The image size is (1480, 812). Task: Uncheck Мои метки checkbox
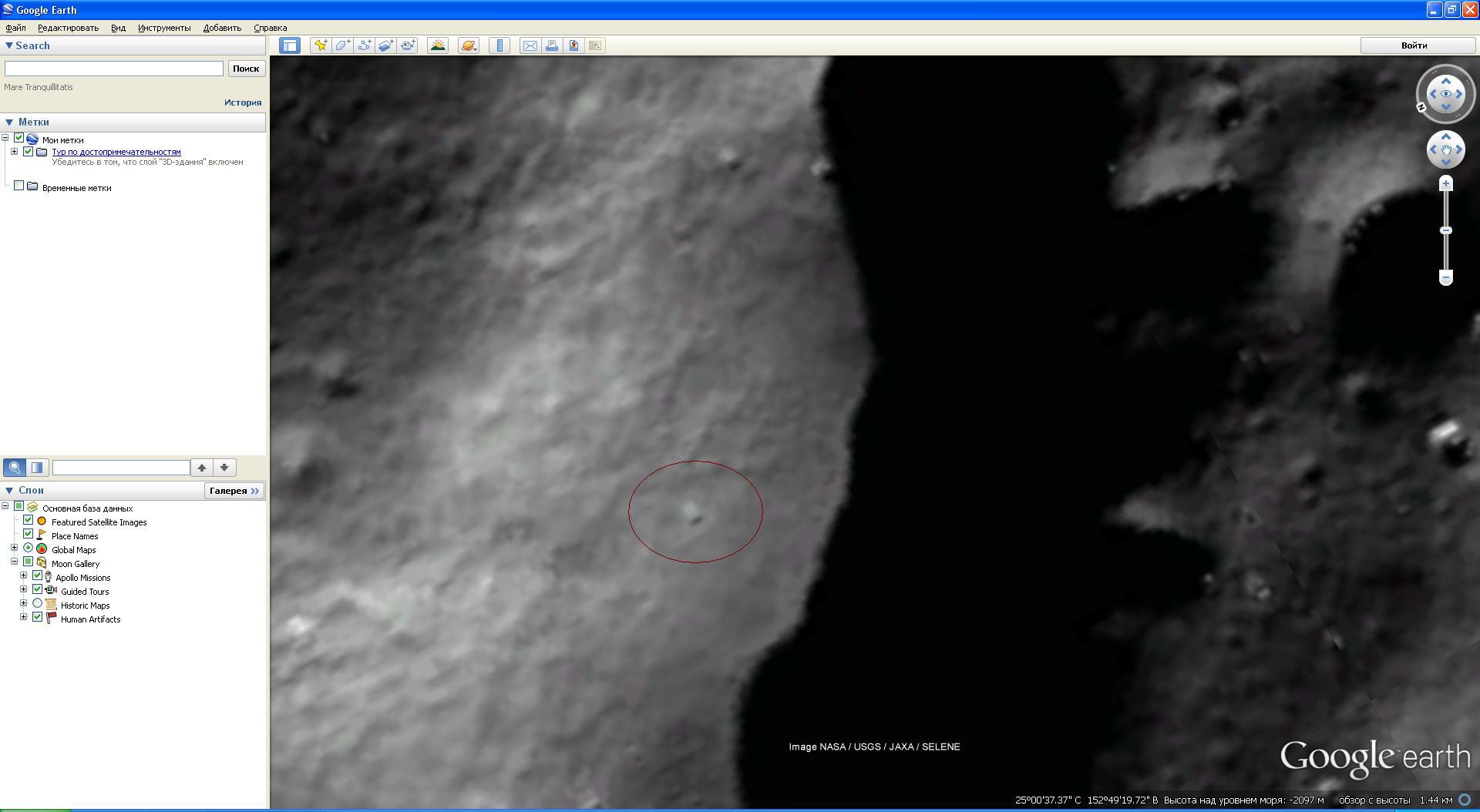pyautogui.click(x=19, y=139)
